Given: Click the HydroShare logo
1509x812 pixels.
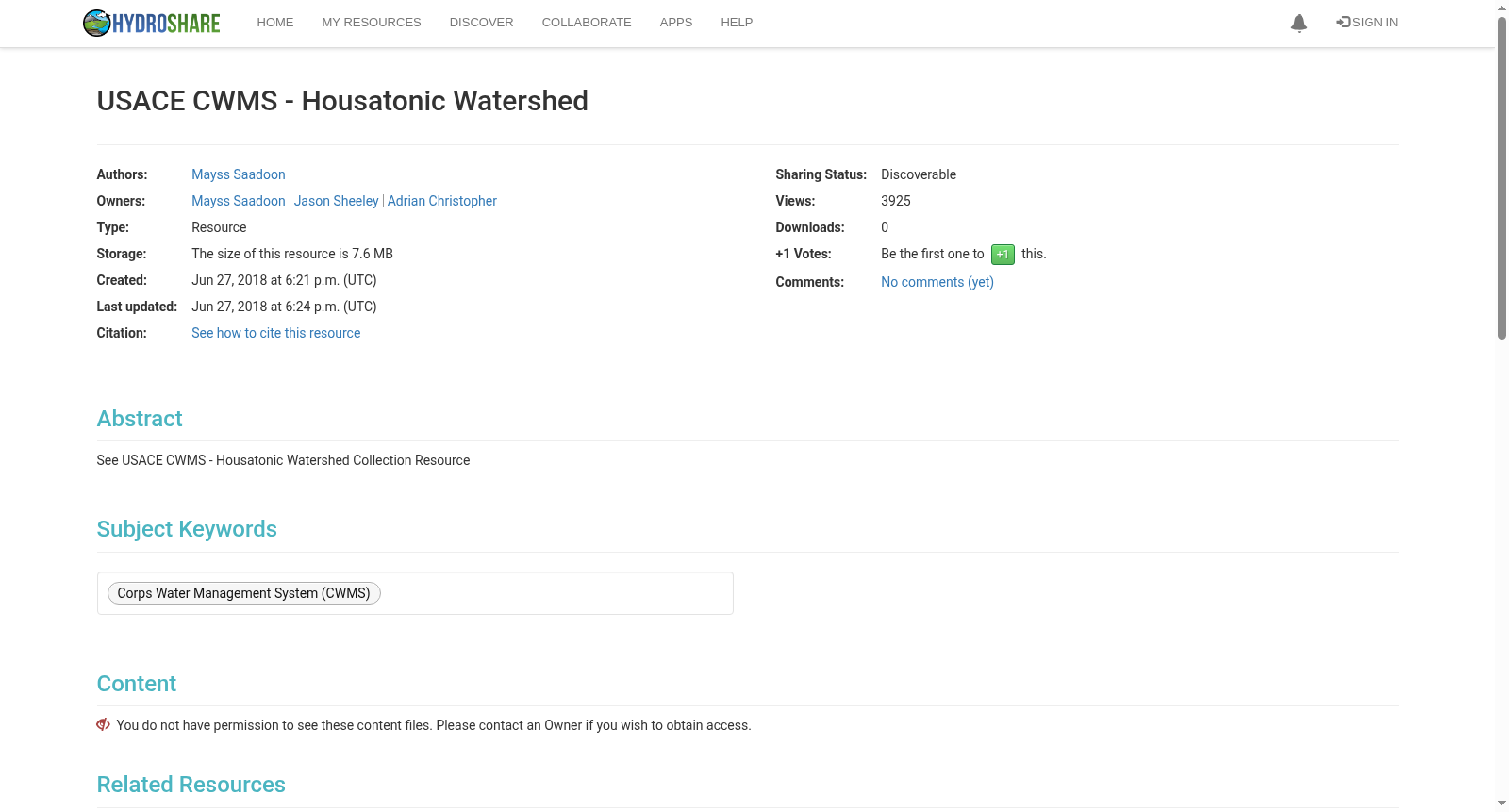Looking at the screenshot, I should click(151, 23).
